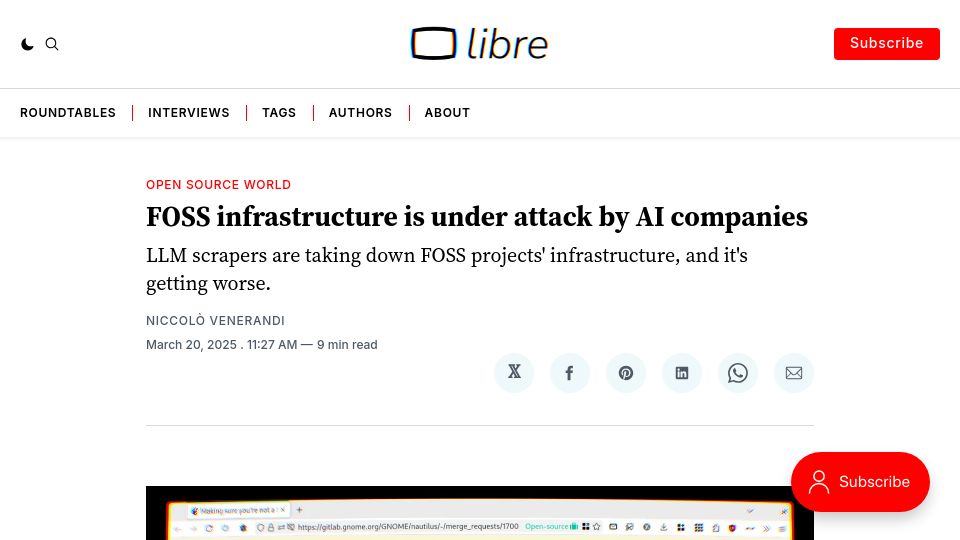Click the floating Subscribe portal button

click(860, 482)
